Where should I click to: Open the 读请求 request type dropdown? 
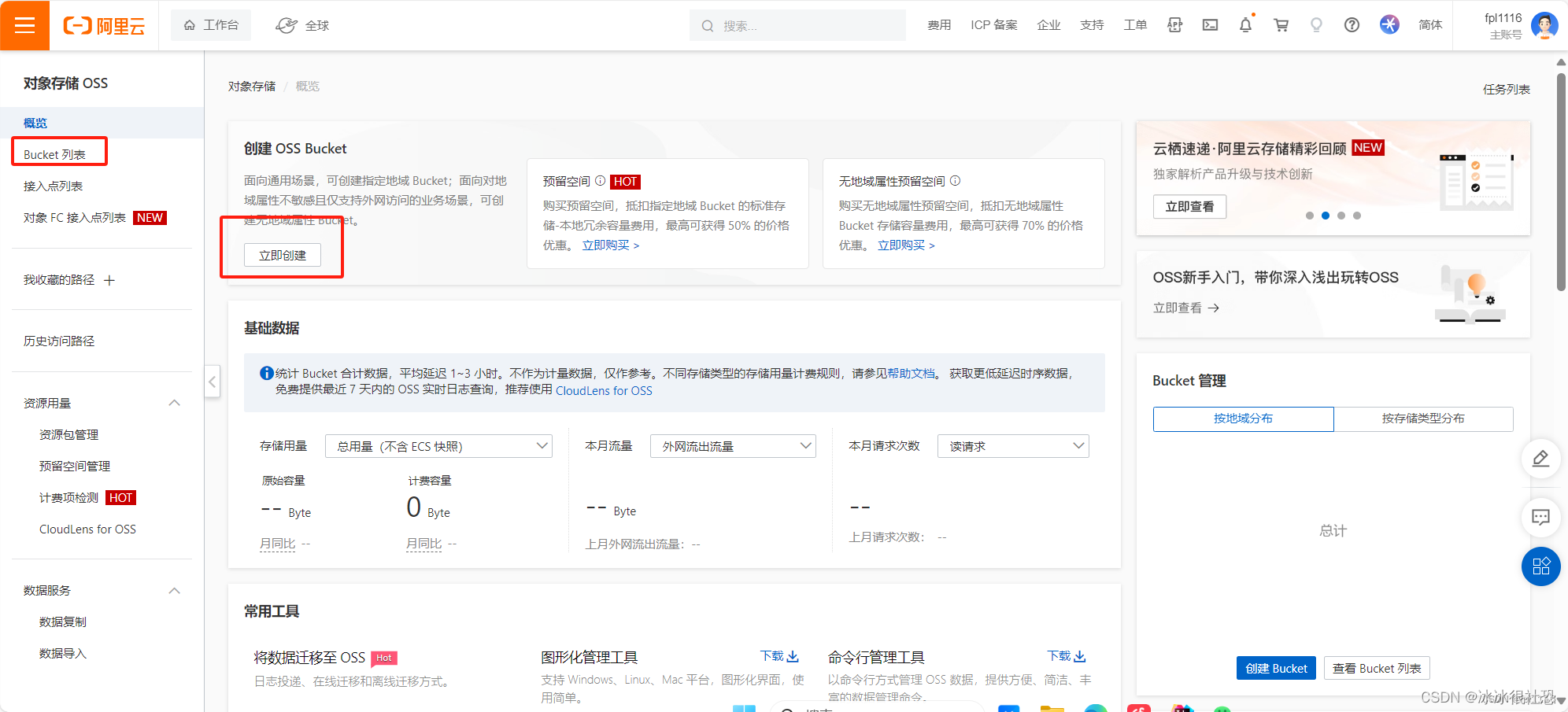1013,446
